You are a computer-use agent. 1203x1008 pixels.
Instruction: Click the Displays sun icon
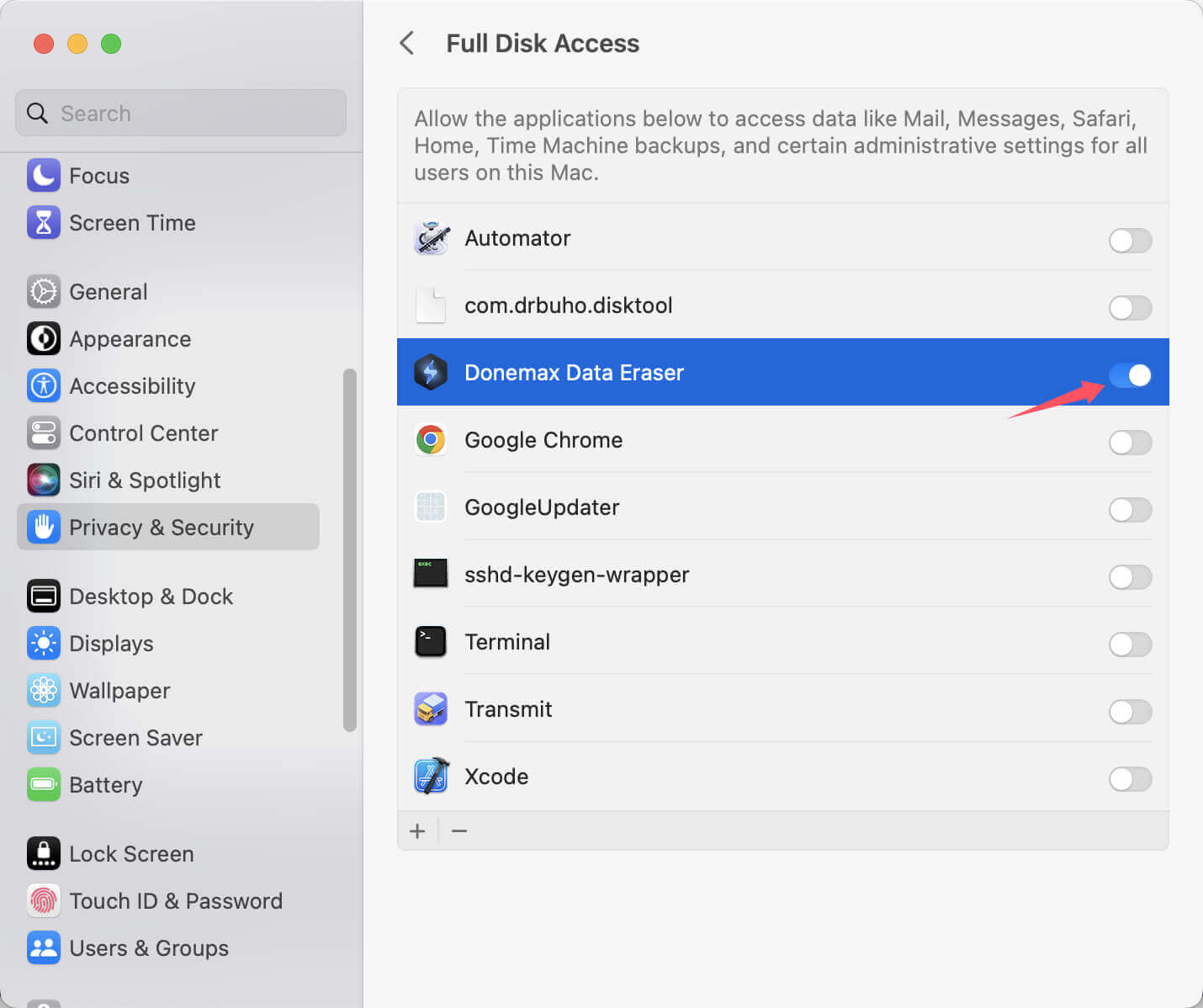[43, 643]
